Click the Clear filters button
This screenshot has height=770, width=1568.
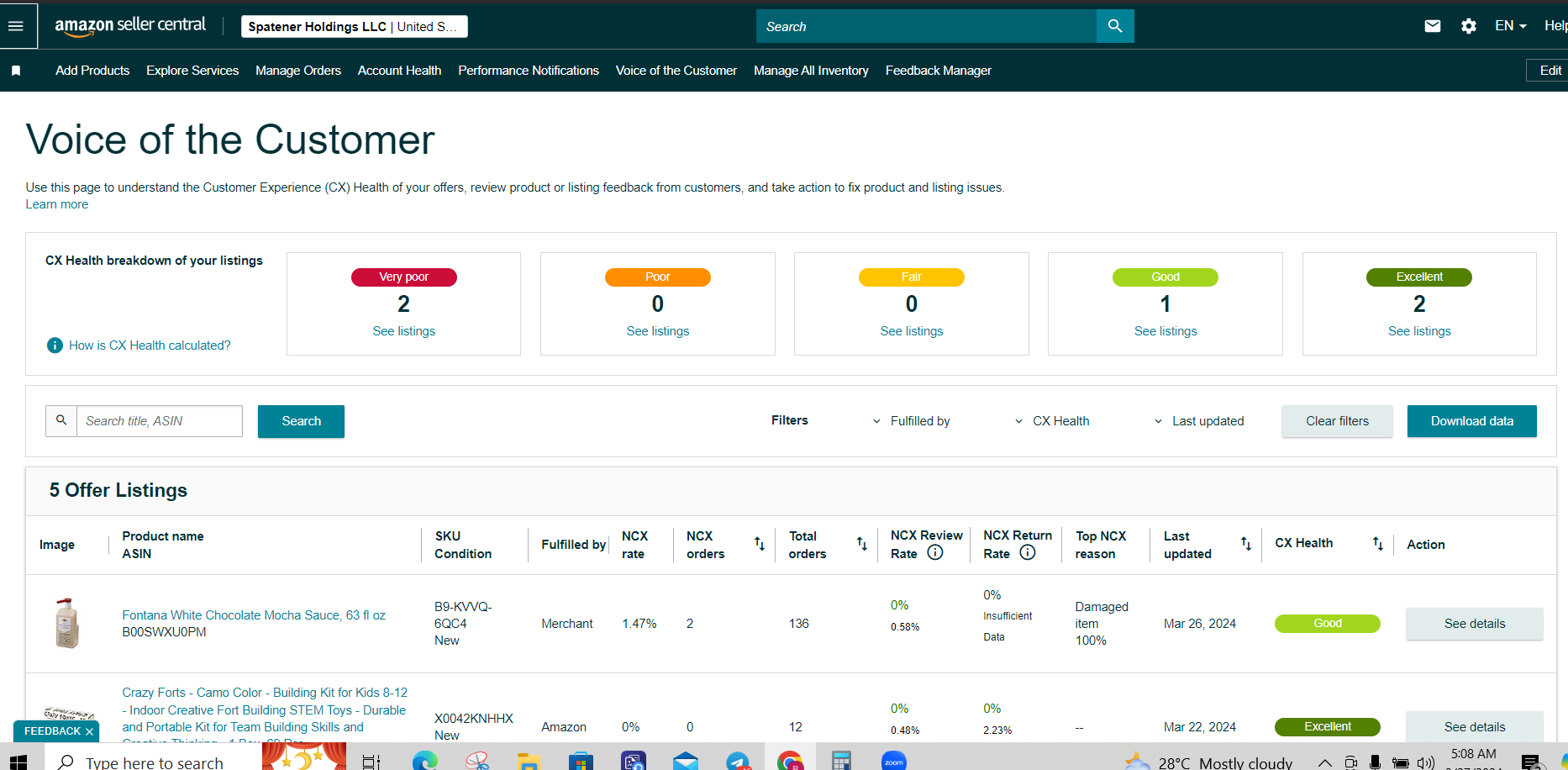click(1337, 421)
